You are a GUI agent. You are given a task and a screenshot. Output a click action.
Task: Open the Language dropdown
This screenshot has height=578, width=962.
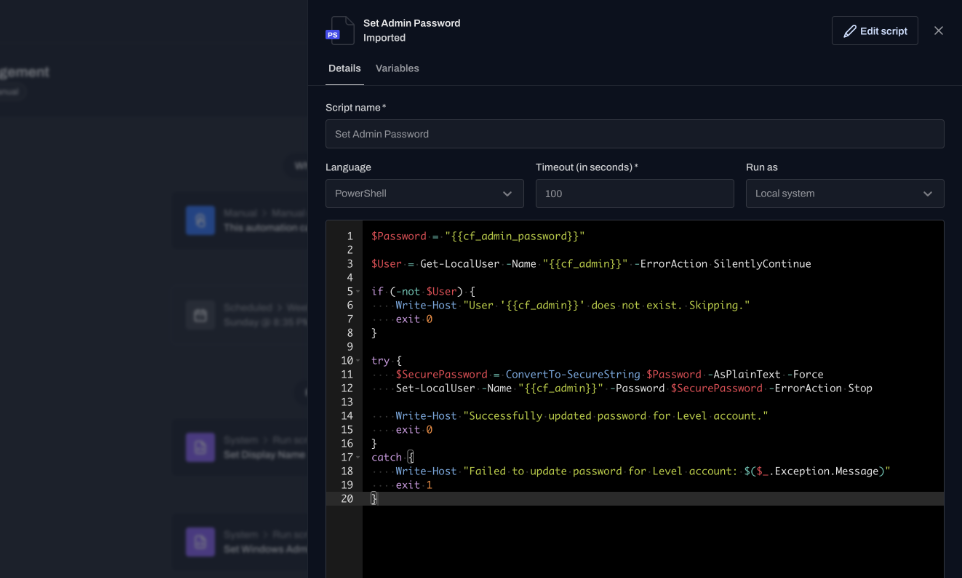[x=424, y=193]
